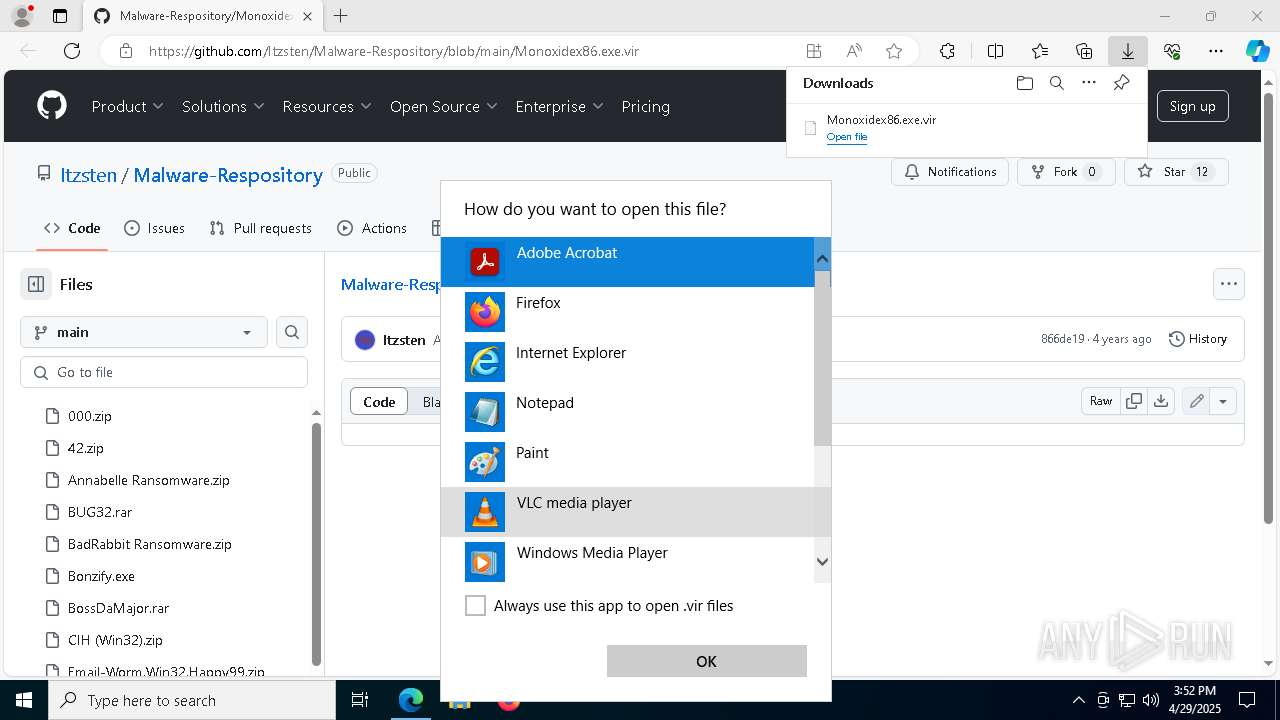Open 000.zip in file tree
1280x720 pixels.
point(89,416)
